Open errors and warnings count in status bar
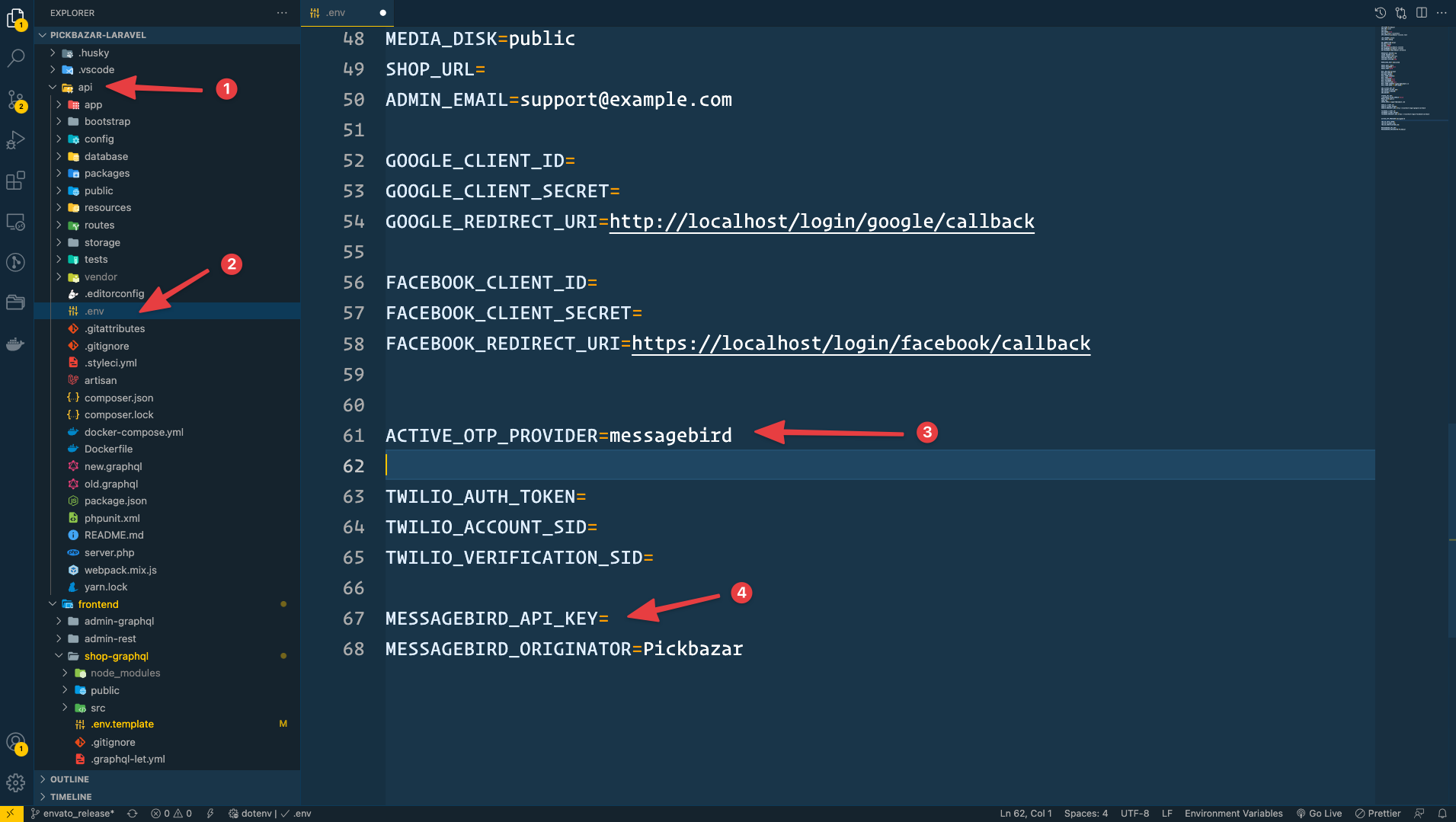 [171, 814]
